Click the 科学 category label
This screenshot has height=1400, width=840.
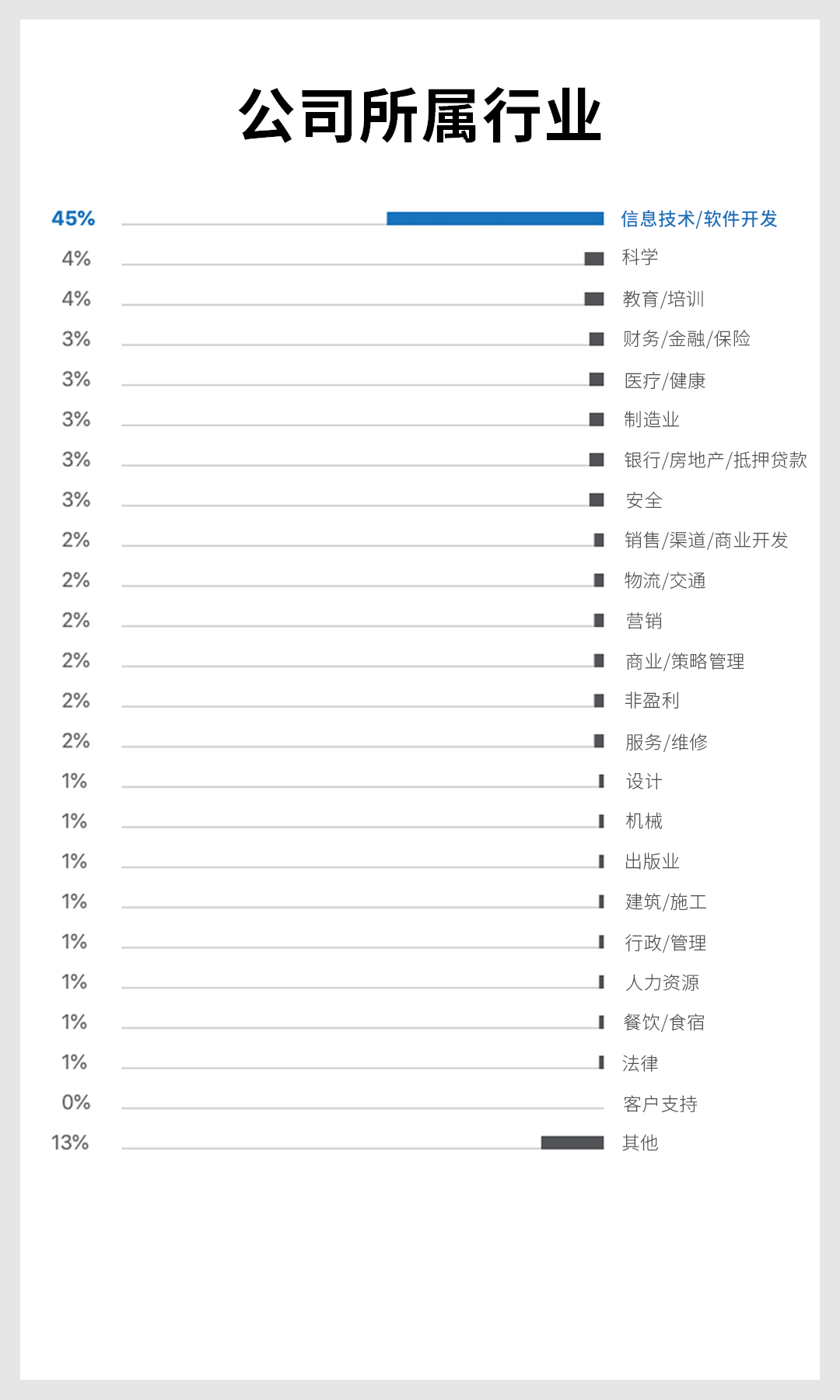pyautogui.click(x=640, y=257)
